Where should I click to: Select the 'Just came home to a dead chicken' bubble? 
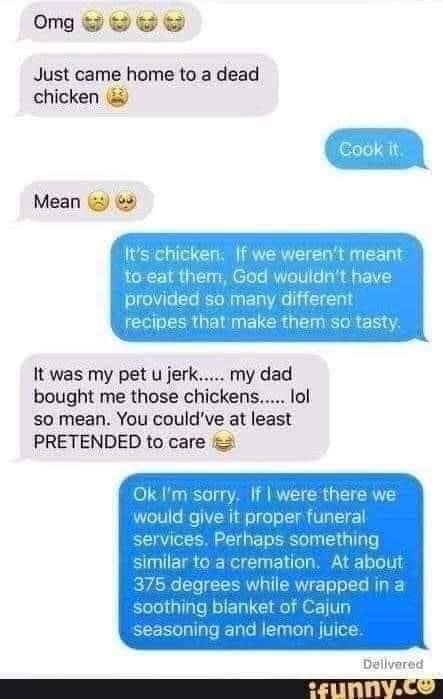tap(148, 85)
